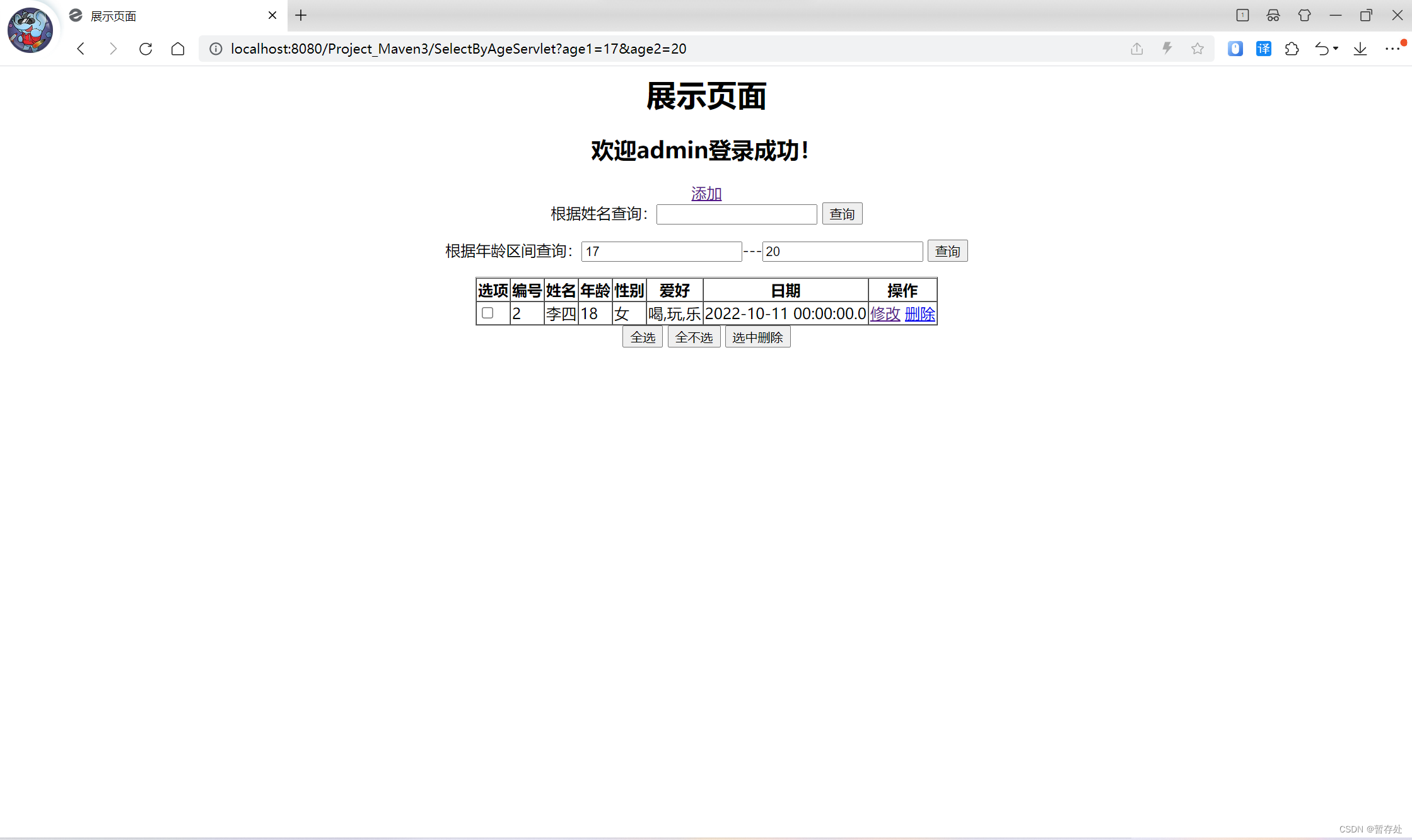Click the 编号 column header
This screenshot has width=1412, height=840.
point(527,290)
